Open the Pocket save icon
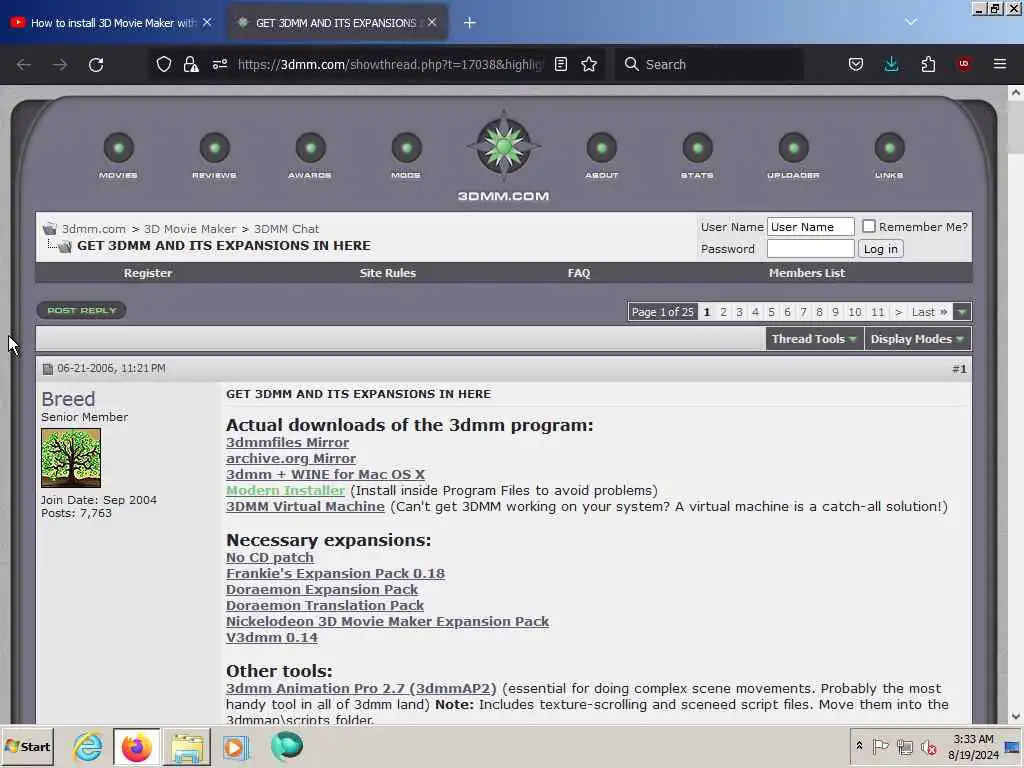This screenshot has height=768, width=1024. coord(856,64)
